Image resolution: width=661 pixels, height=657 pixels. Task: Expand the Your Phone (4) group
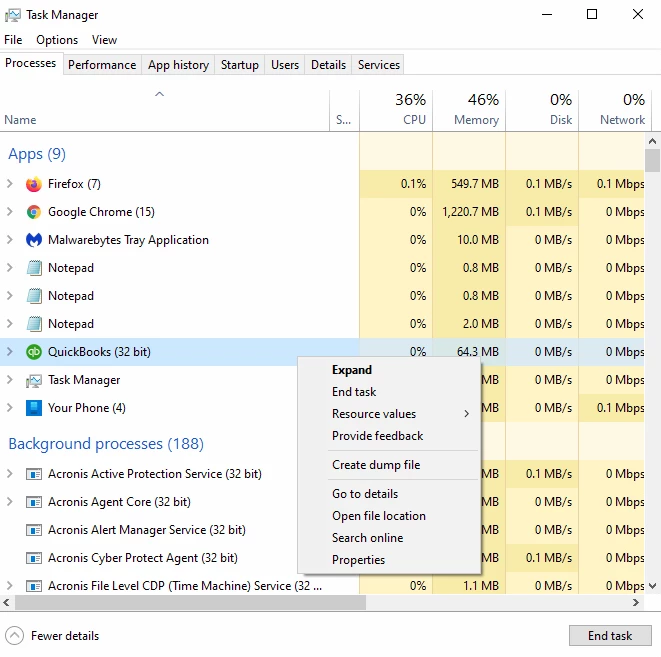point(10,408)
